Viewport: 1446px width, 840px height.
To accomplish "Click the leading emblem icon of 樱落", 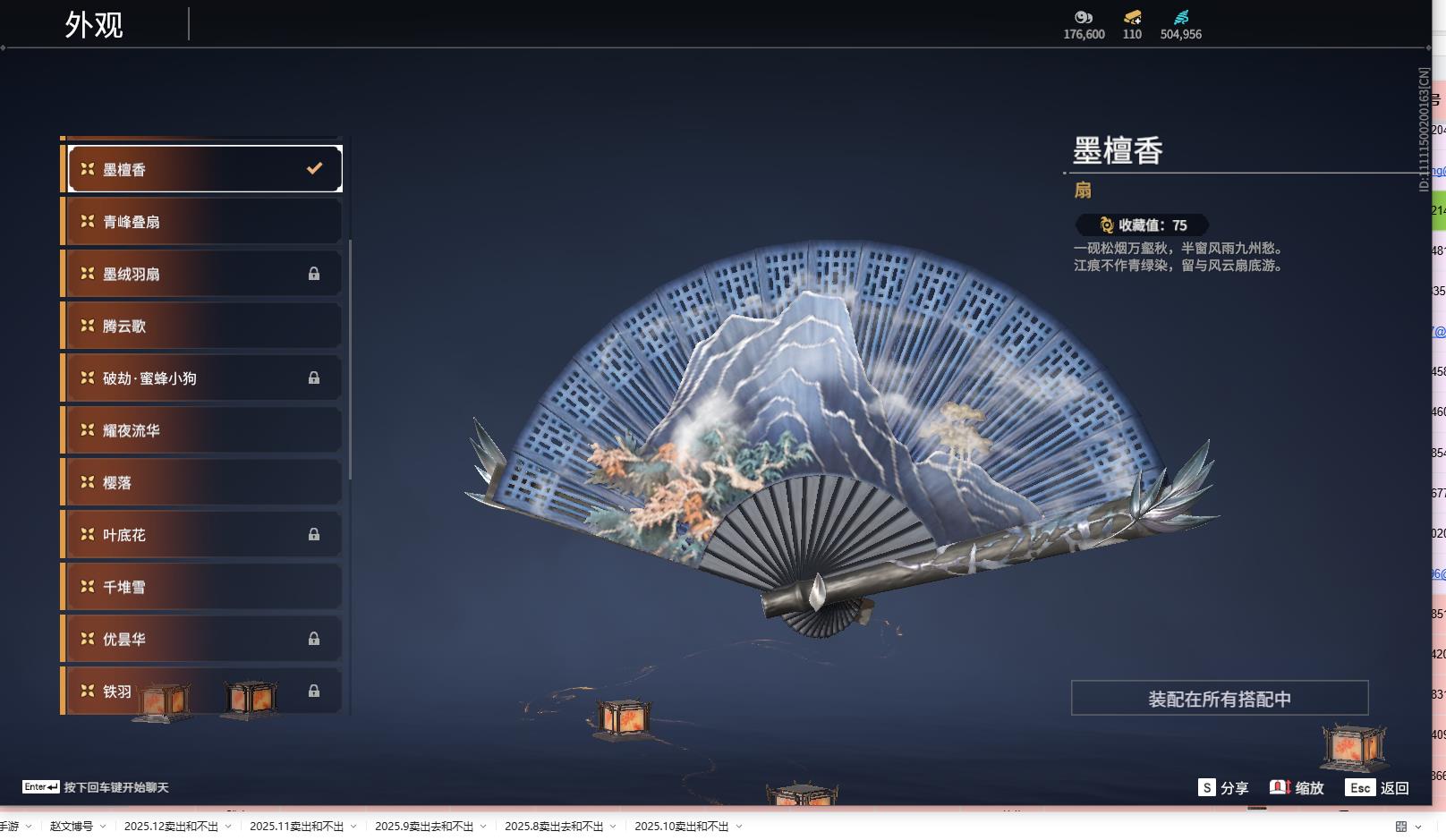I will click(88, 482).
